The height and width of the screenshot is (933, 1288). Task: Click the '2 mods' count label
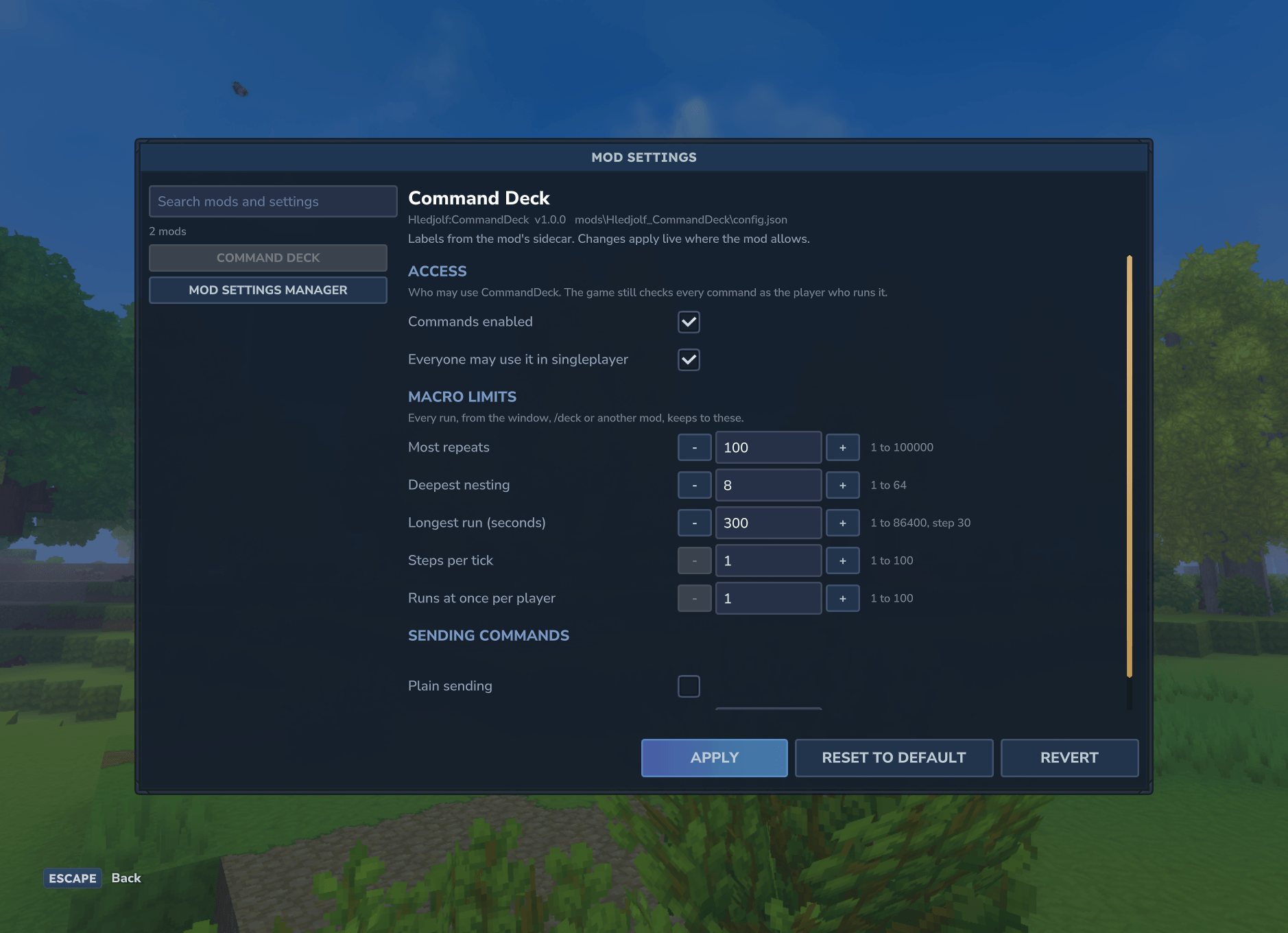(x=167, y=231)
